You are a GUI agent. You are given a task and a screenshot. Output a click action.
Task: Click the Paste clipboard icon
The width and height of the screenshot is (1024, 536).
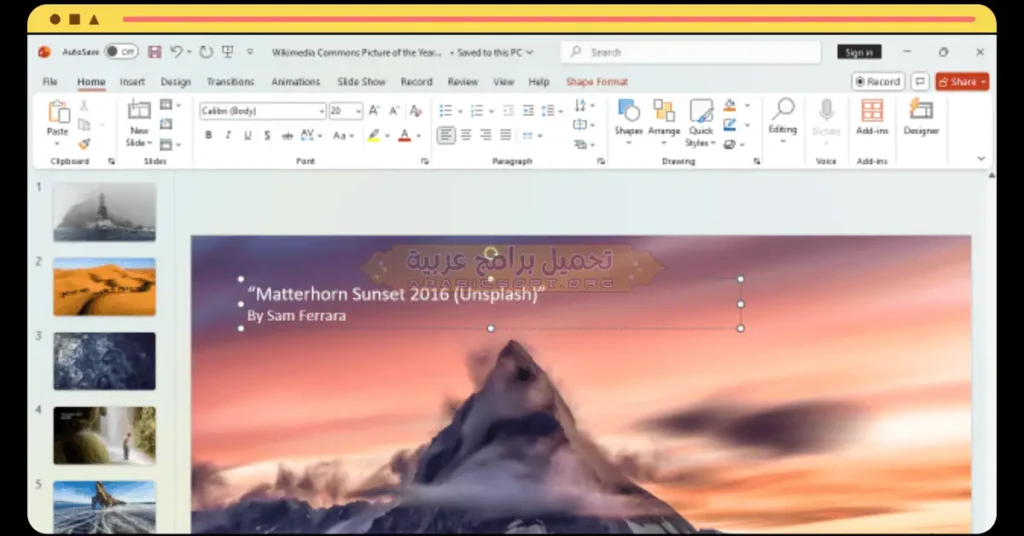(58, 112)
